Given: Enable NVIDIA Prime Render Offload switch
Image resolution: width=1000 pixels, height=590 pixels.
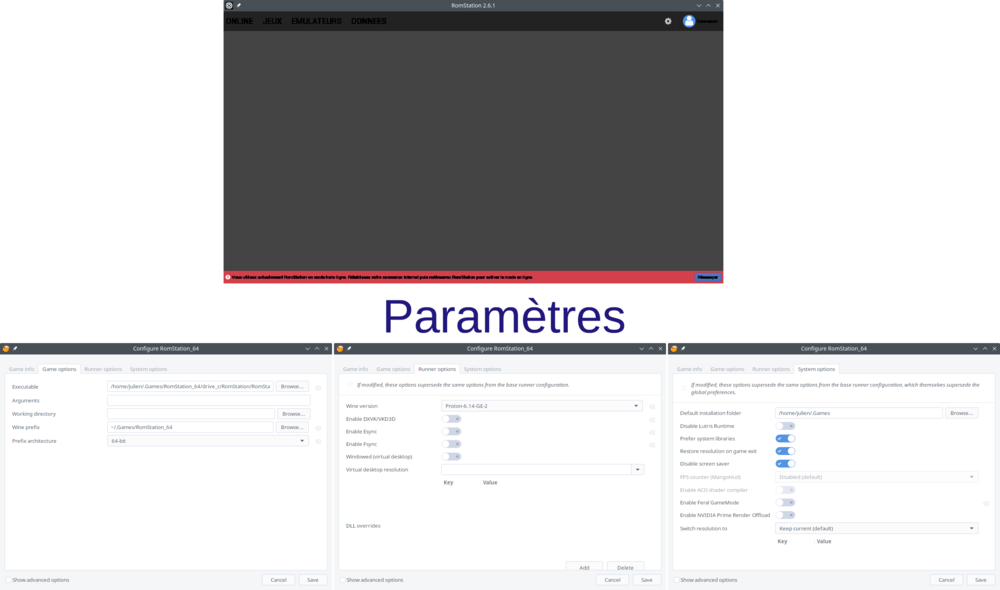Looking at the screenshot, I should click(x=786, y=515).
